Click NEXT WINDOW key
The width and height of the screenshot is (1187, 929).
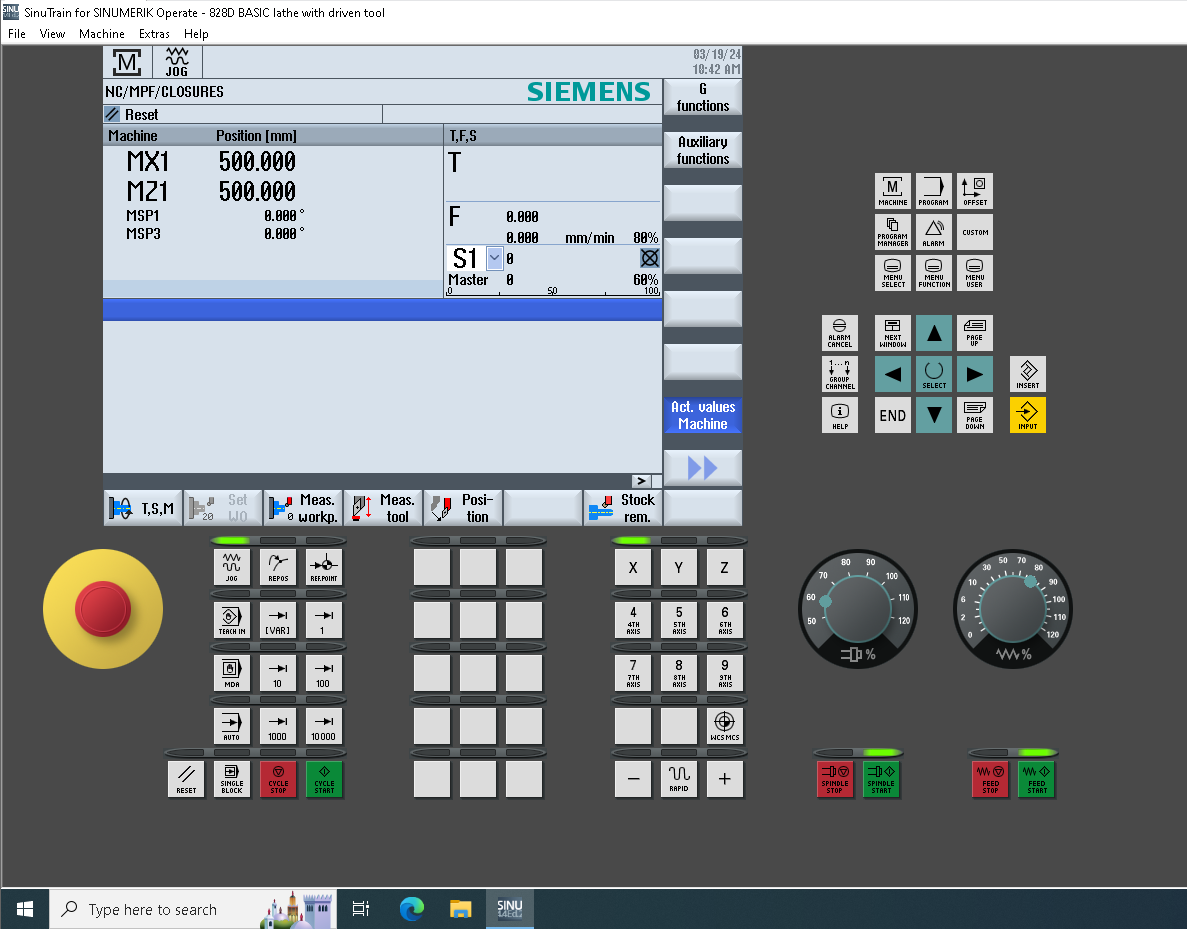[893, 333]
